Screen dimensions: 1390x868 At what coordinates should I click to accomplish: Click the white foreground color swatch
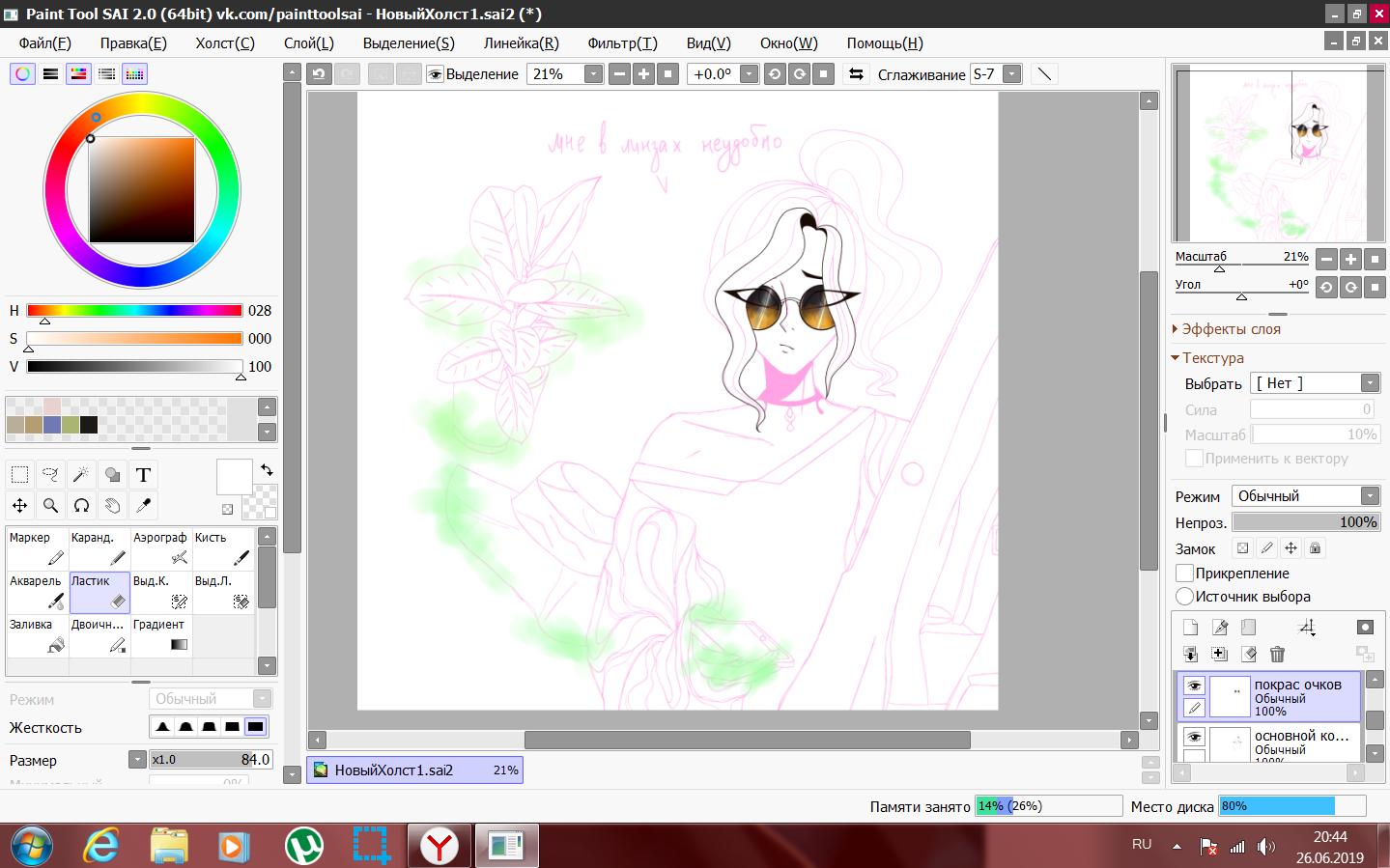[x=234, y=477]
